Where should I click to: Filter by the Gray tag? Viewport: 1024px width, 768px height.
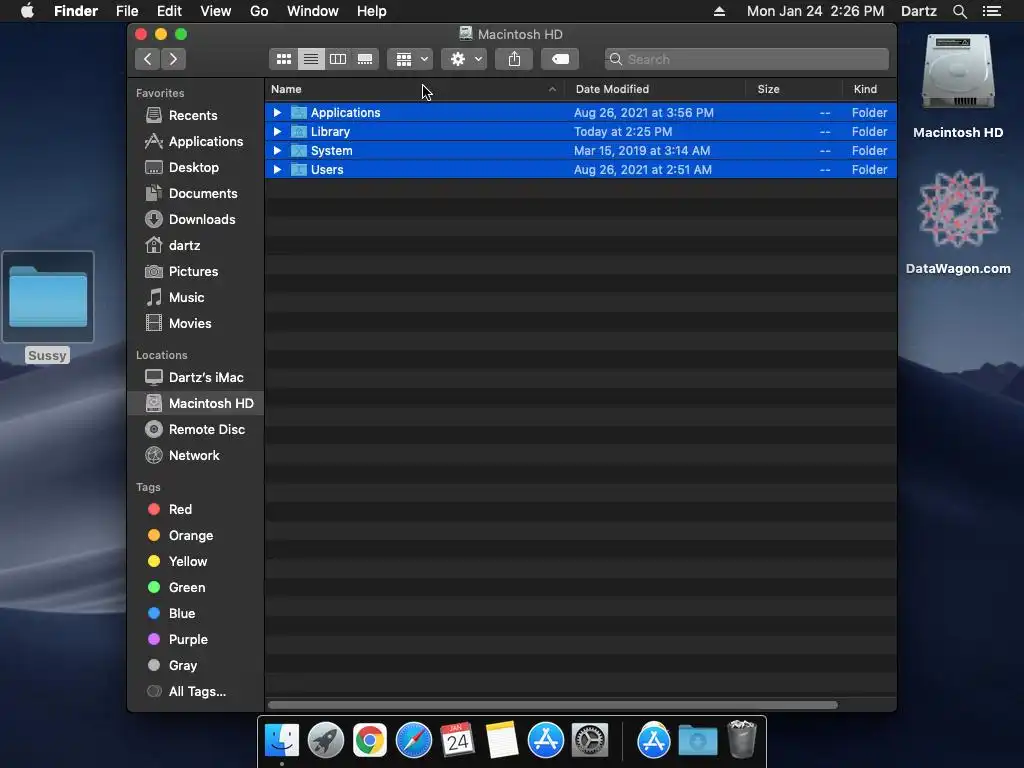click(182, 666)
